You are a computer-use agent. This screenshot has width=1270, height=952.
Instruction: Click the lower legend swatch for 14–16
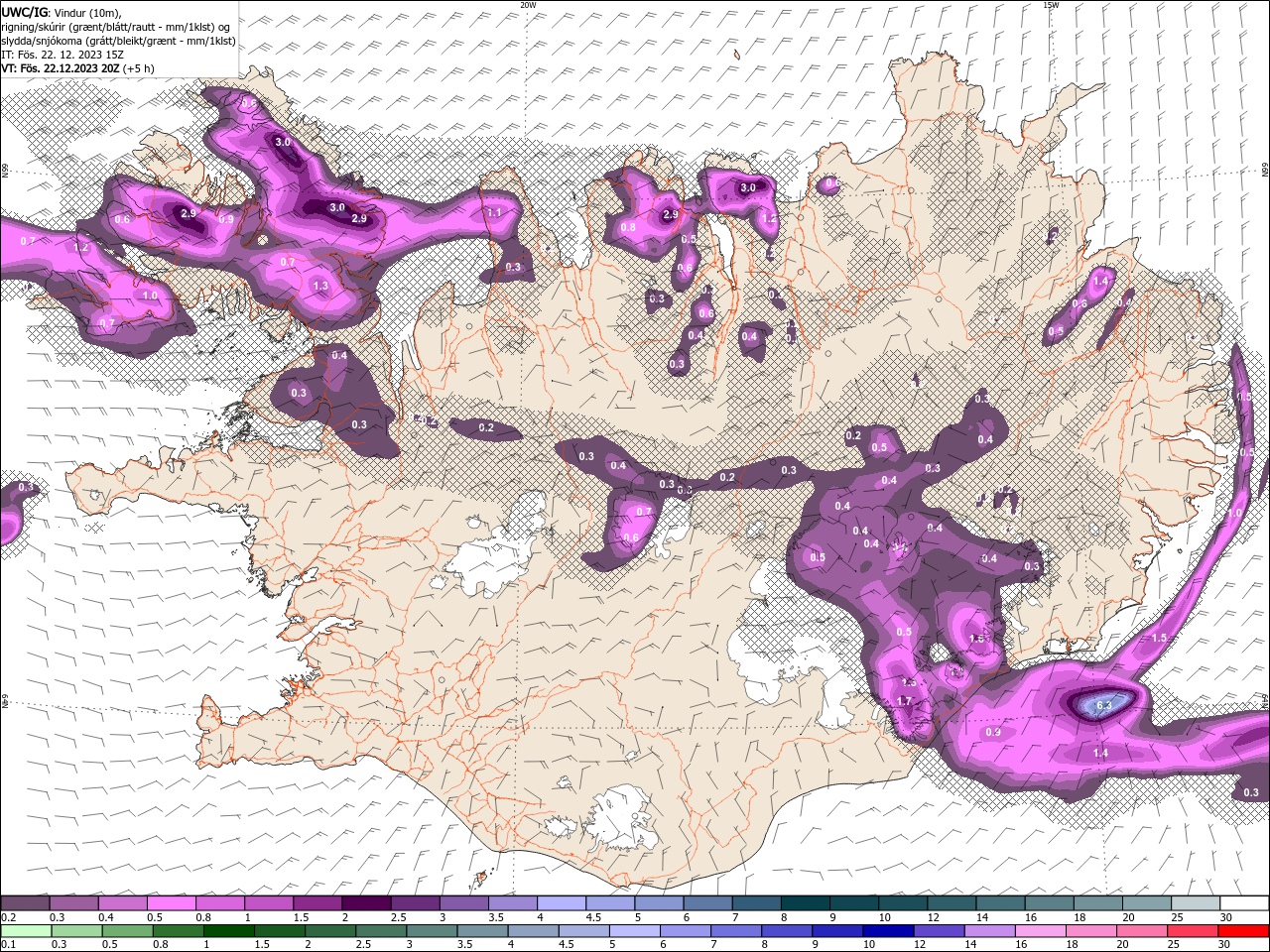click(x=990, y=931)
